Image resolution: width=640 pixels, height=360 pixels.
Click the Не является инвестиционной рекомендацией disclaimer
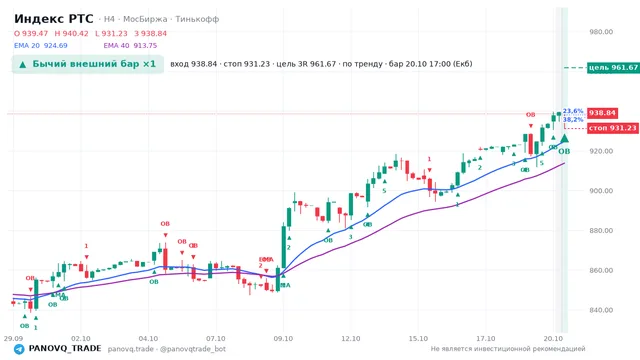click(x=508, y=349)
